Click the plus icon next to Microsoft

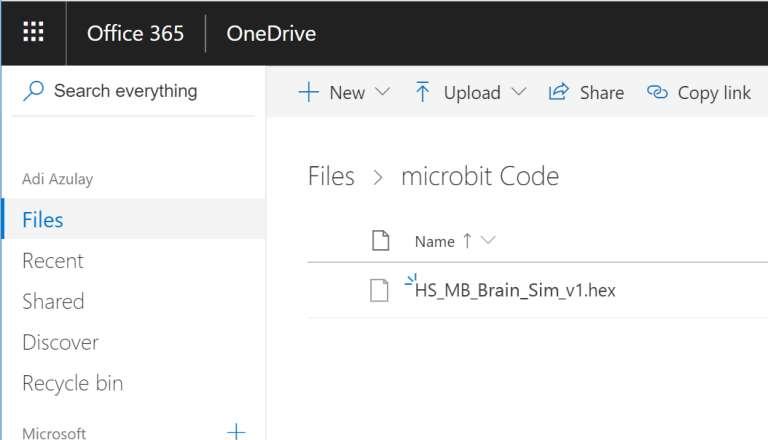pyautogui.click(x=236, y=431)
